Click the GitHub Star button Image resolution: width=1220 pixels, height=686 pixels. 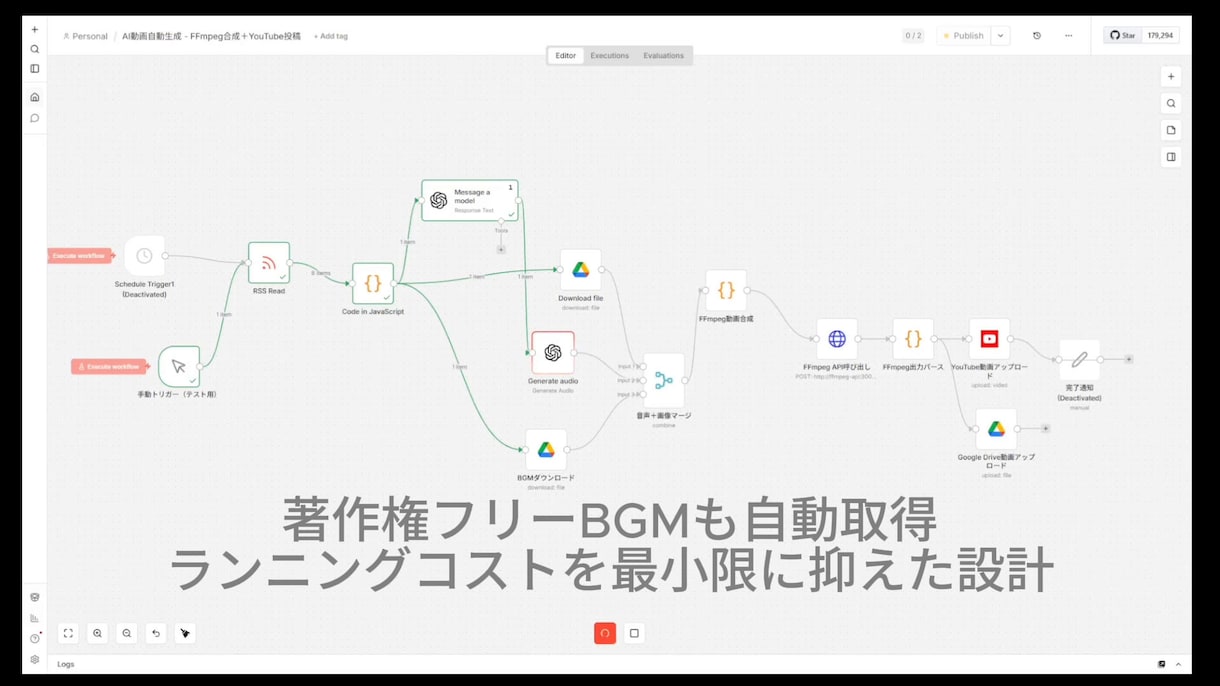[x=1122, y=36]
